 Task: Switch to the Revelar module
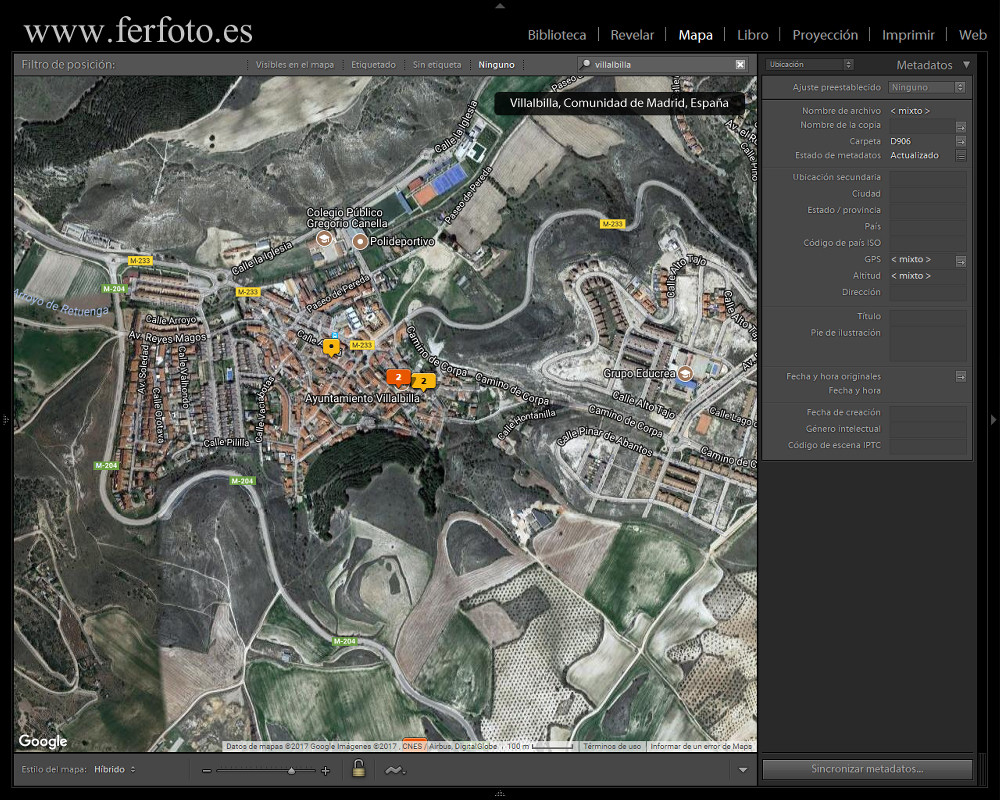point(632,34)
